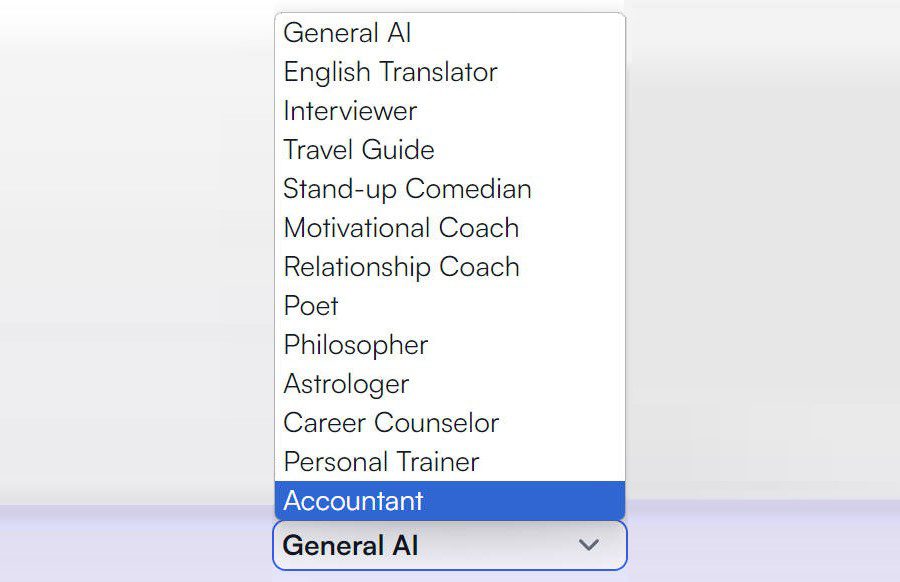900x582 pixels.
Task: Select the Career Counselor role
Action: [x=391, y=423]
